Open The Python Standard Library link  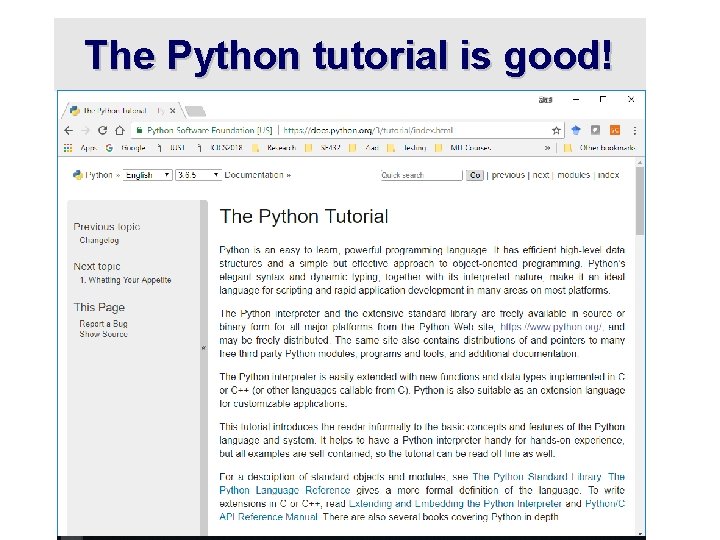(x=537, y=477)
